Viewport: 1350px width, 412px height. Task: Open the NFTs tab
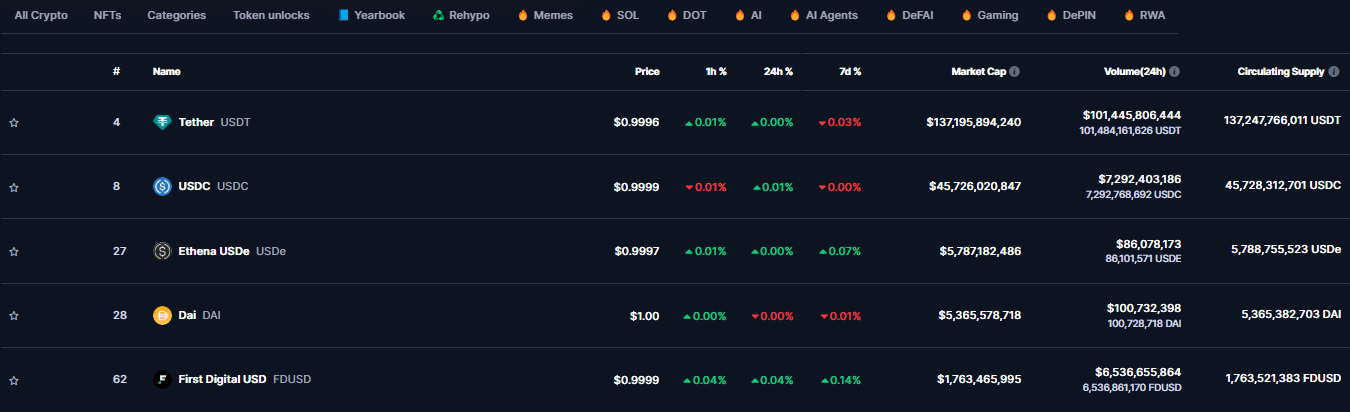[x=107, y=16]
